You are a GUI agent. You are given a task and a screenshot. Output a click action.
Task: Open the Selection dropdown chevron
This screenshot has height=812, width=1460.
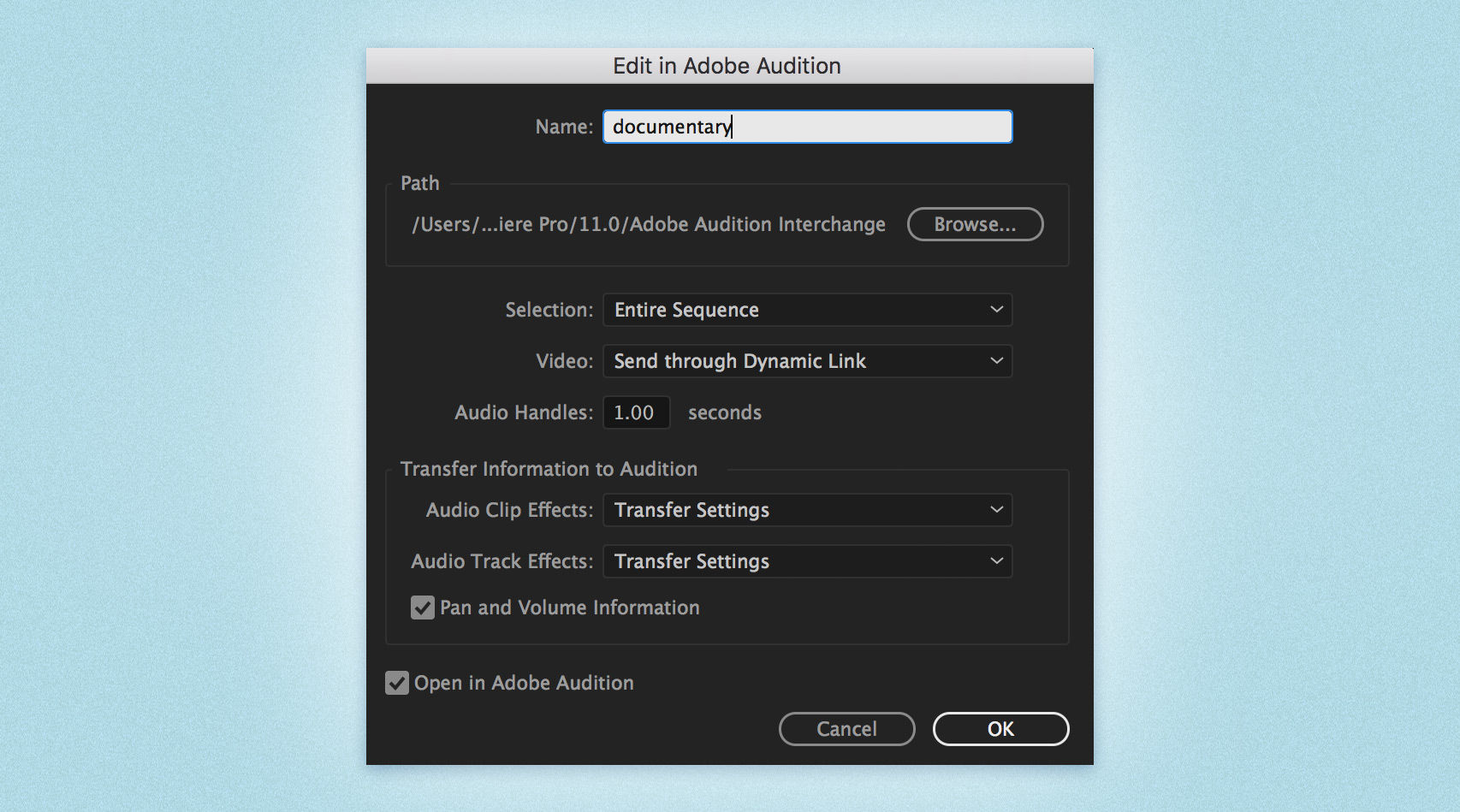(x=995, y=310)
